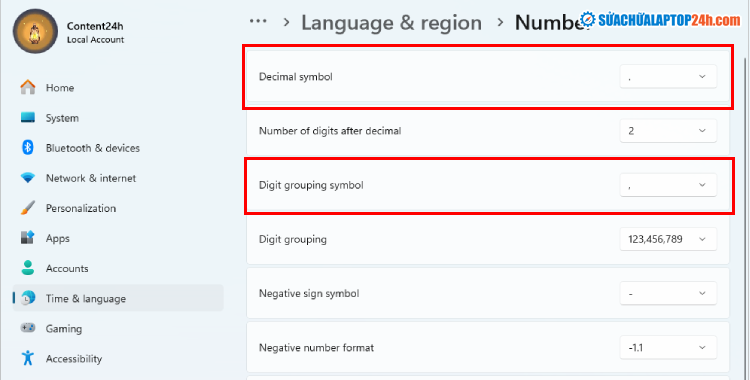Click the Content24h account name

pos(95,26)
